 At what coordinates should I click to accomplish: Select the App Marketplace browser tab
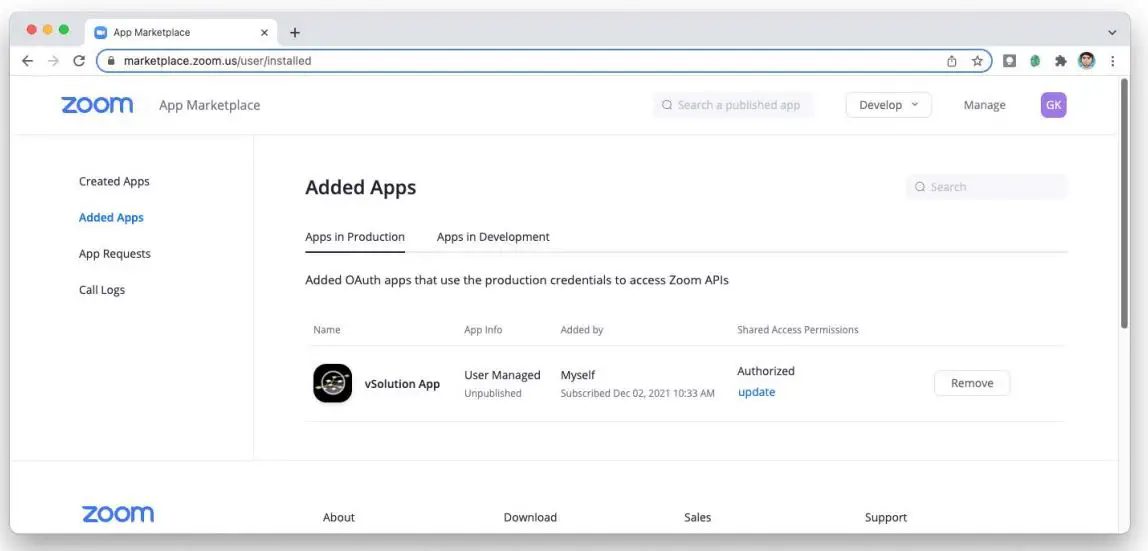pyautogui.click(x=181, y=32)
